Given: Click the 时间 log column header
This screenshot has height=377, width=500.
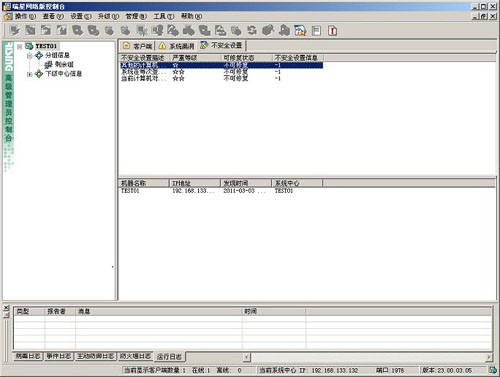Looking at the screenshot, I should coord(274,311).
